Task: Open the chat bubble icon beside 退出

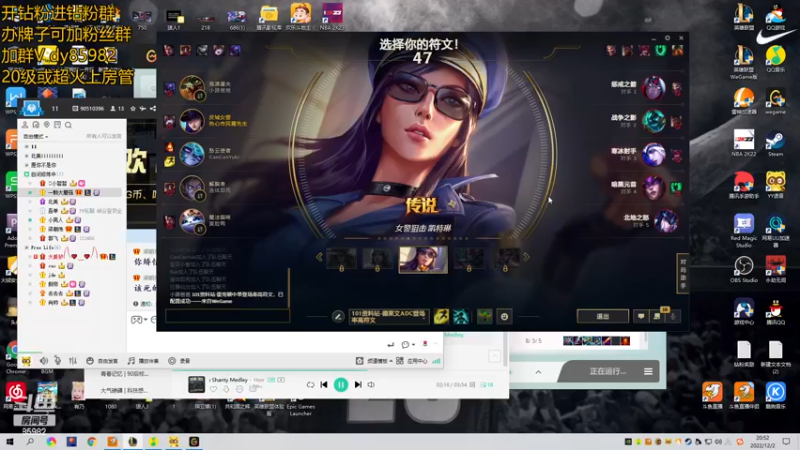Action: [x=641, y=316]
